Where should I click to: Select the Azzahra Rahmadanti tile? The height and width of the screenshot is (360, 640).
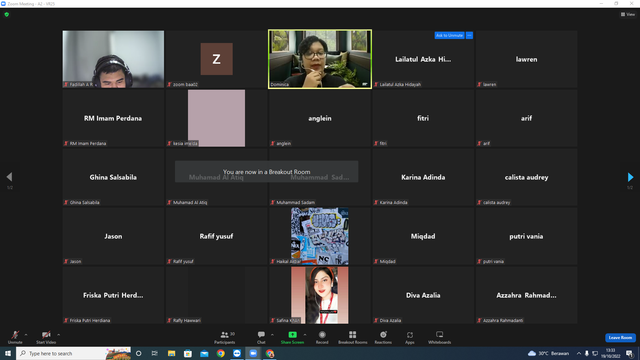pos(526,295)
